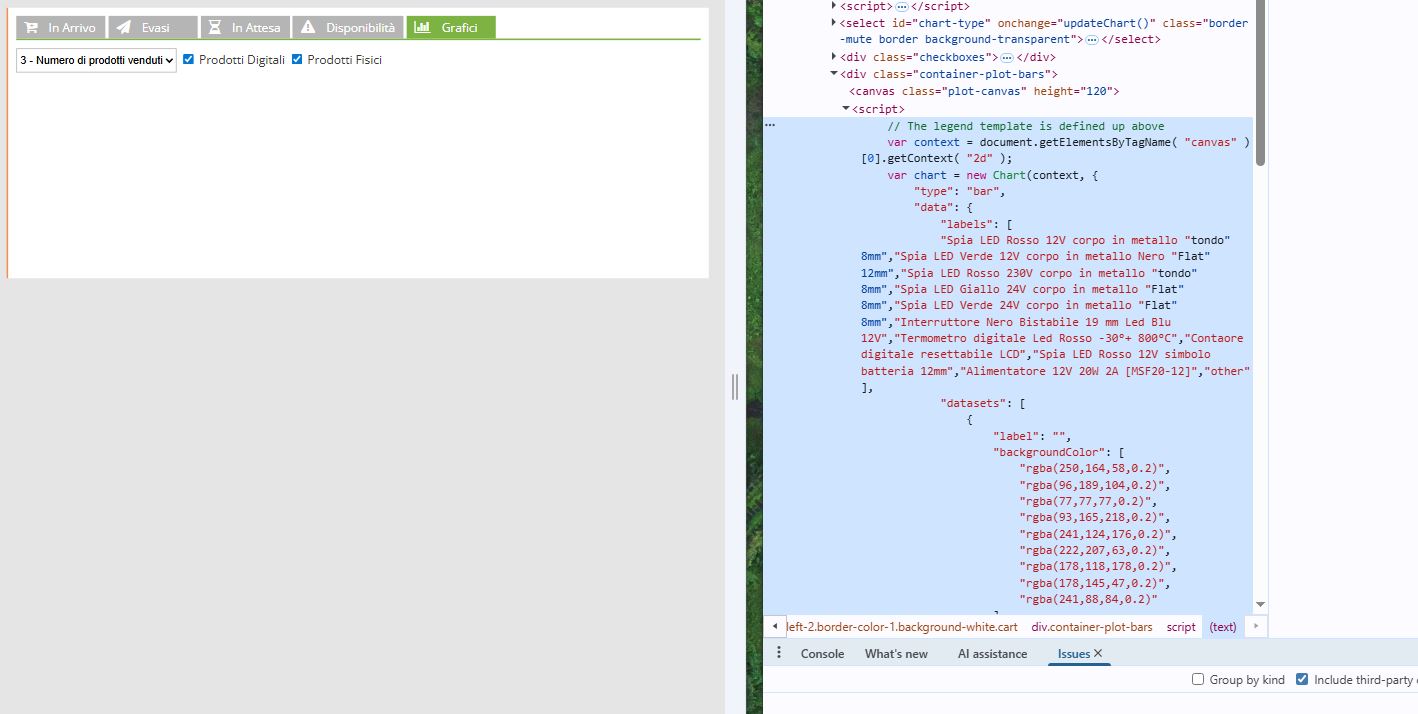The image size is (1418, 714).
Task: Click the warning triangle icon on Disponibilità
Action: click(x=308, y=28)
